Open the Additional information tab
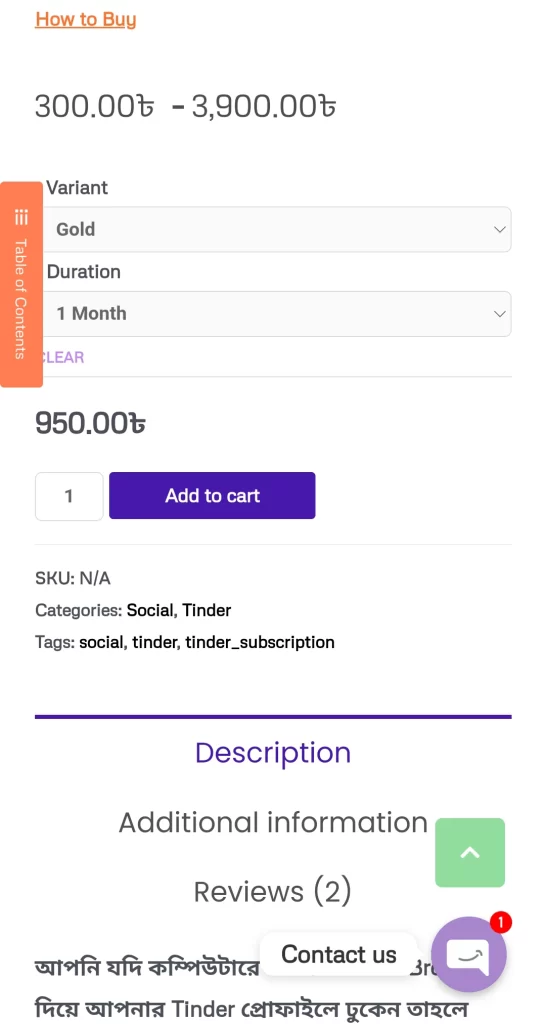The image size is (546, 1024). [x=273, y=822]
